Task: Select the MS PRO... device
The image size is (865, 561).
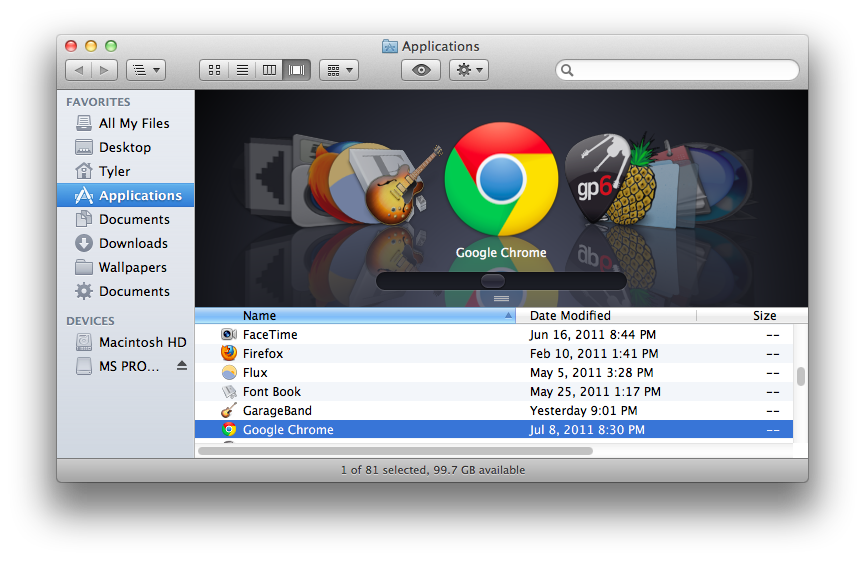Action: [126, 366]
